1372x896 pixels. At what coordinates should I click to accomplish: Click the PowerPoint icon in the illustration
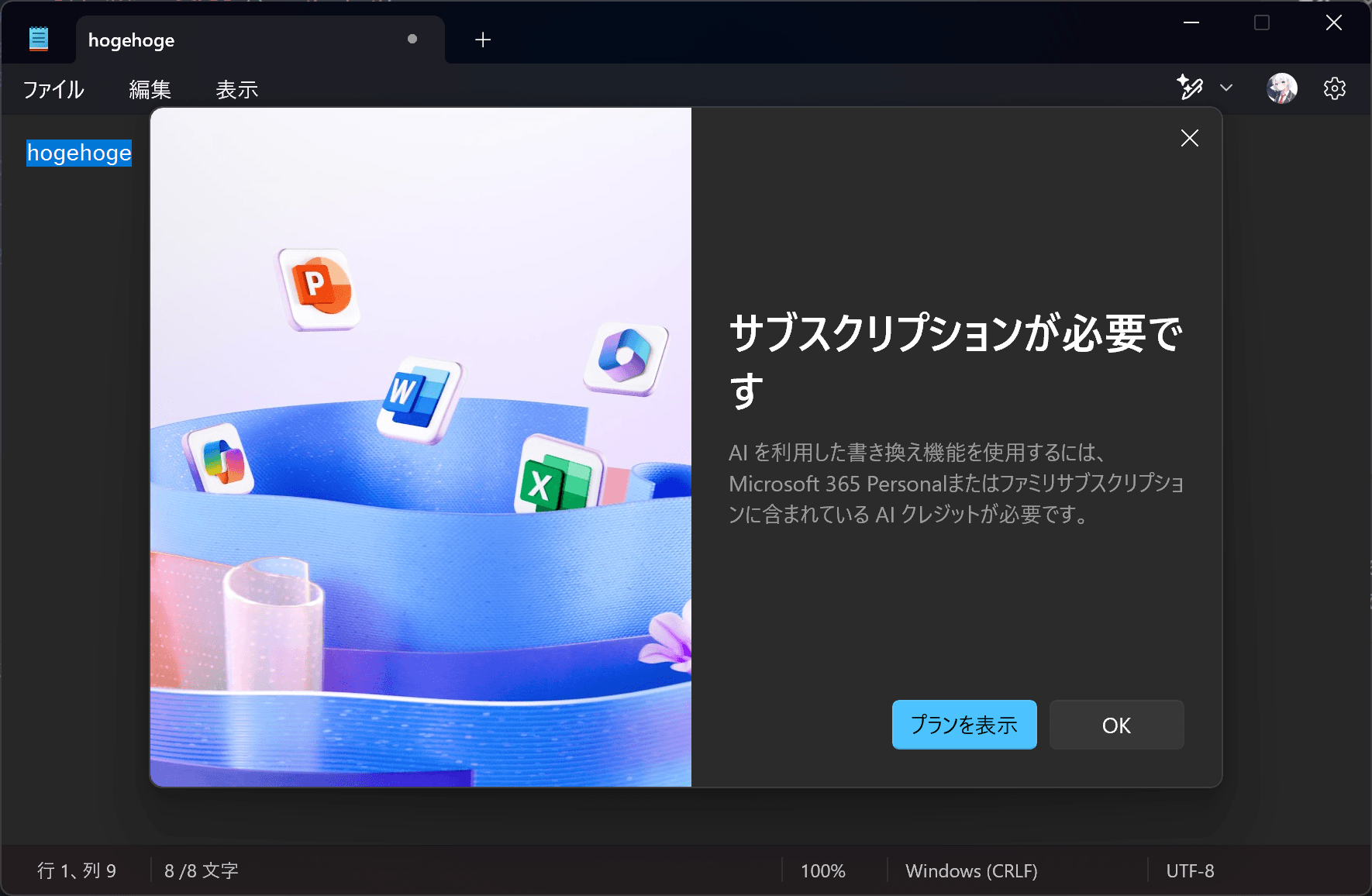(x=319, y=289)
